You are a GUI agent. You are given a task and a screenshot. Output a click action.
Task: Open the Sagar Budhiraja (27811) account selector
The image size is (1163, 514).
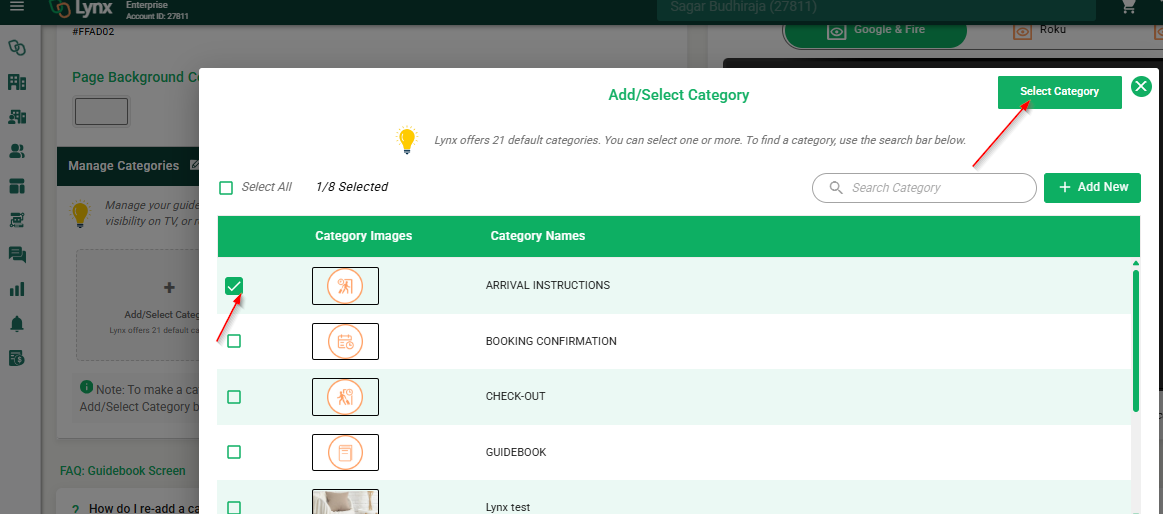click(x=876, y=8)
